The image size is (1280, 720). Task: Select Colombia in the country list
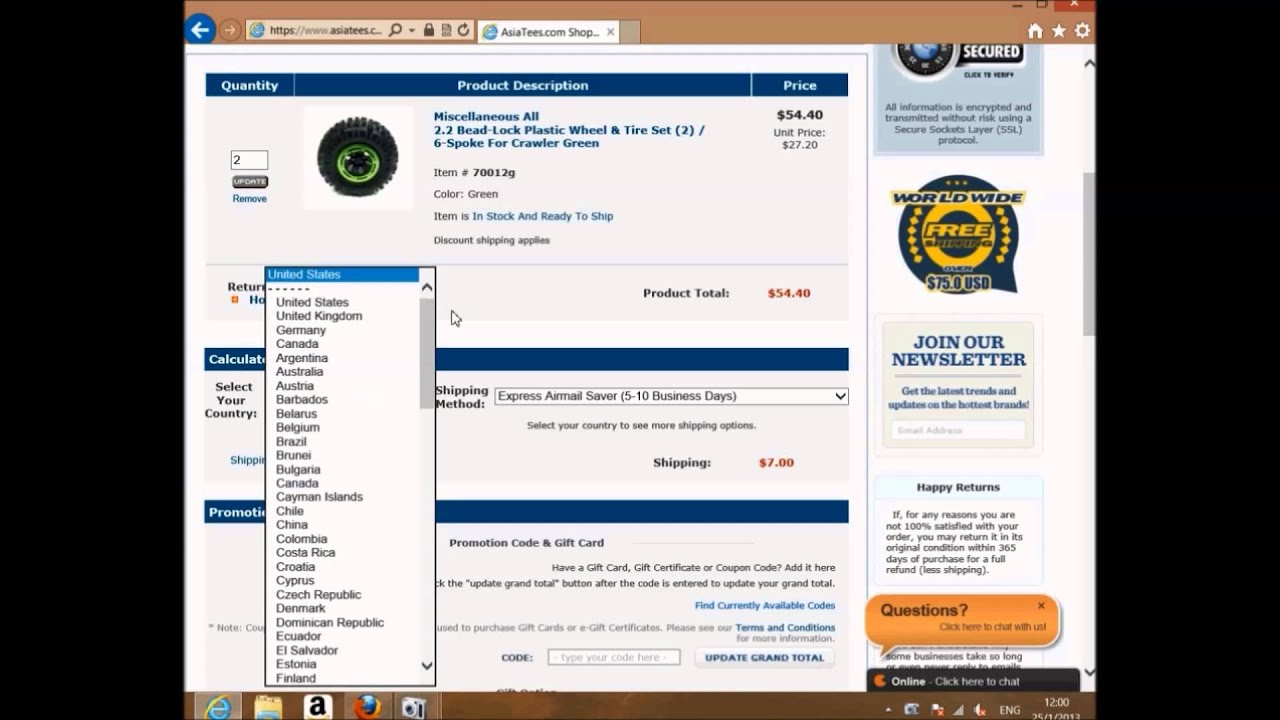[x=302, y=539]
